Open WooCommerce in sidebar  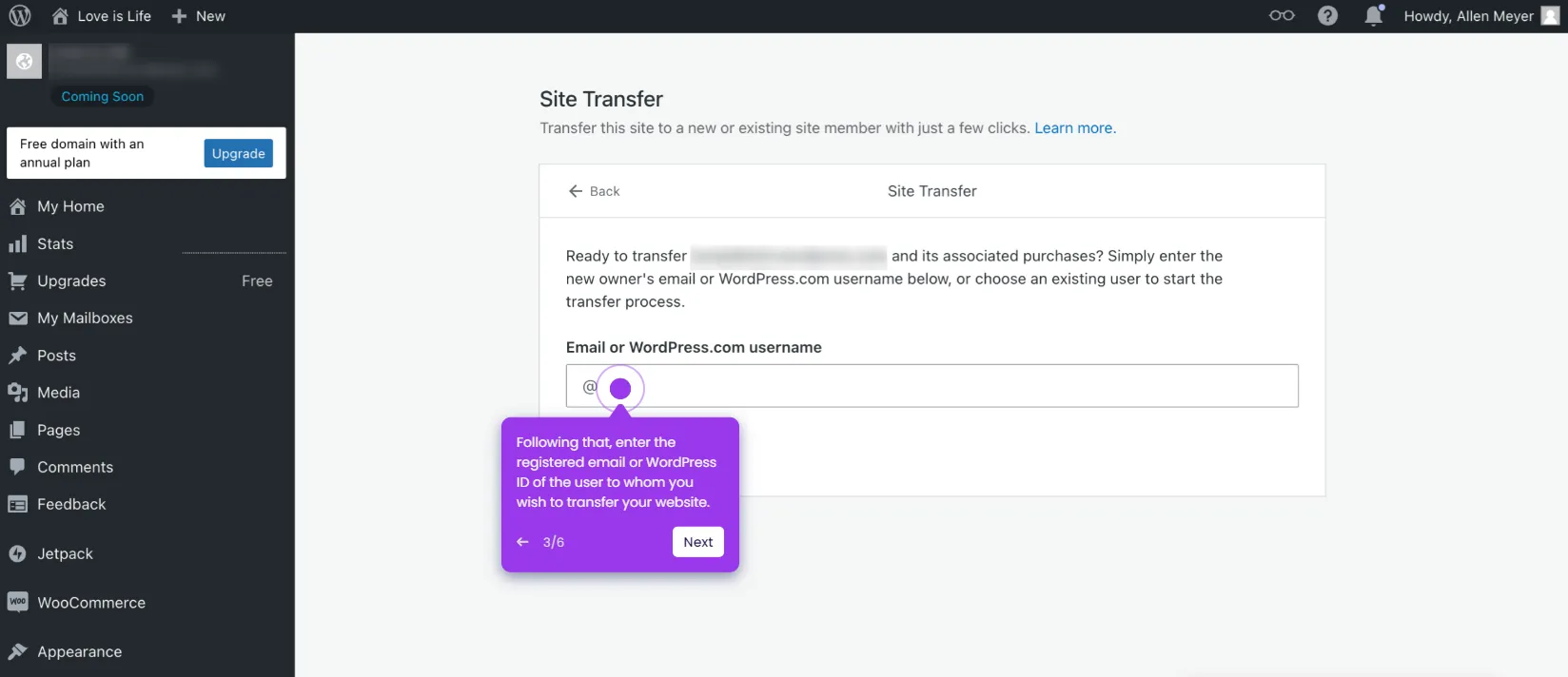[x=91, y=603]
